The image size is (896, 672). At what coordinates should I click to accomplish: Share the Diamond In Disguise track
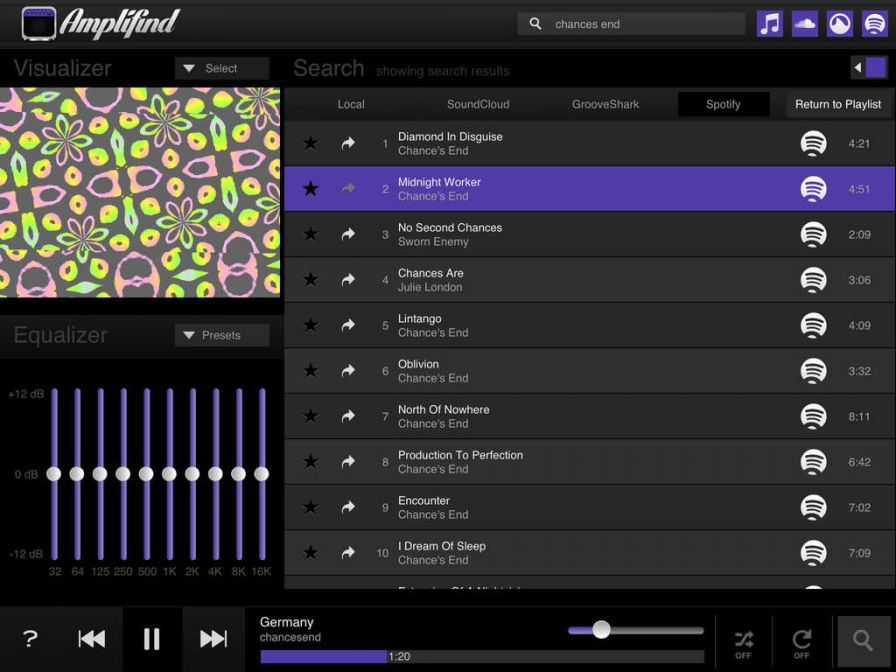click(348, 144)
